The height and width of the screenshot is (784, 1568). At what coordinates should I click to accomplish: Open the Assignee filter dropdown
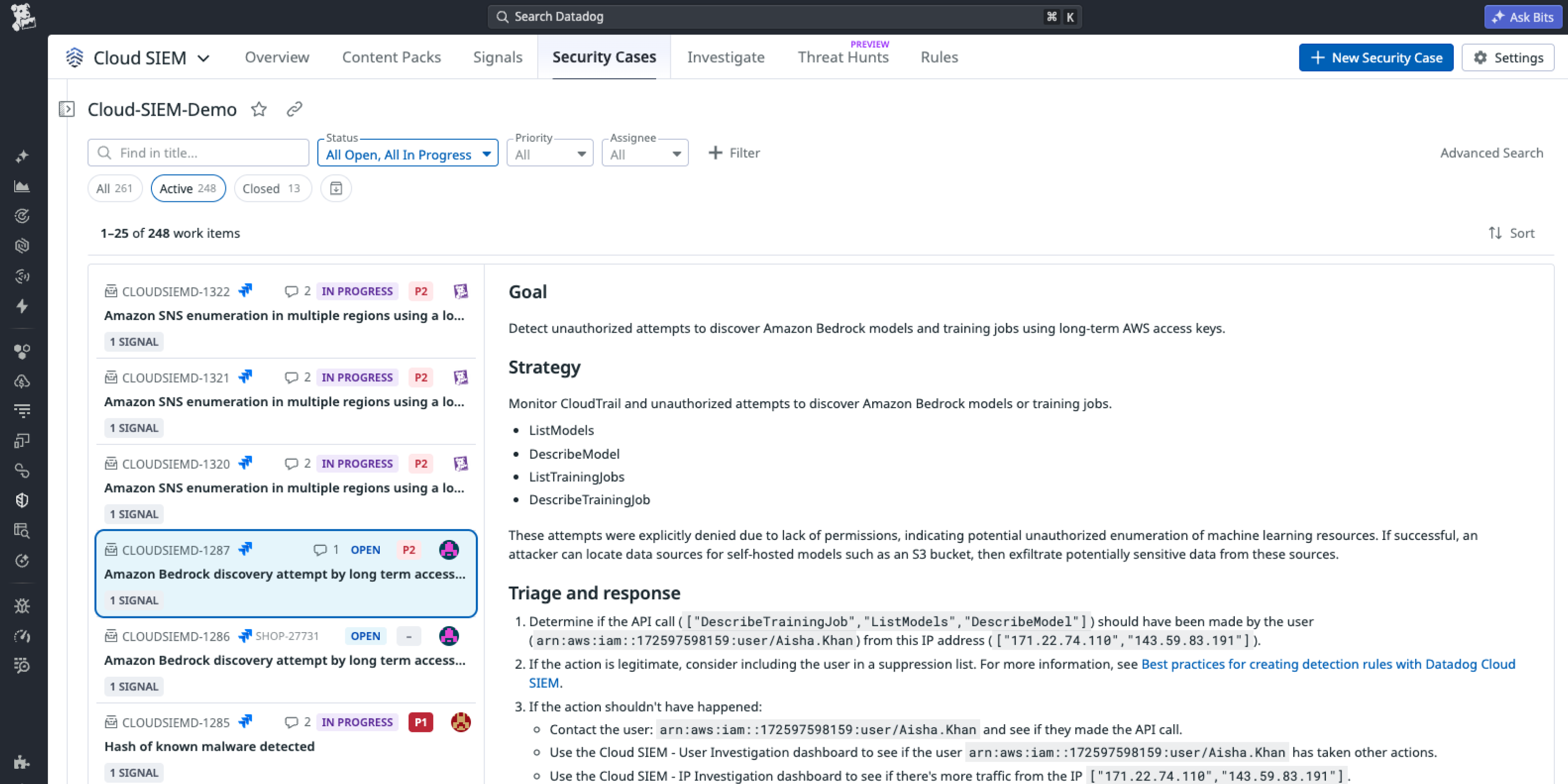[x=645, y=153]
